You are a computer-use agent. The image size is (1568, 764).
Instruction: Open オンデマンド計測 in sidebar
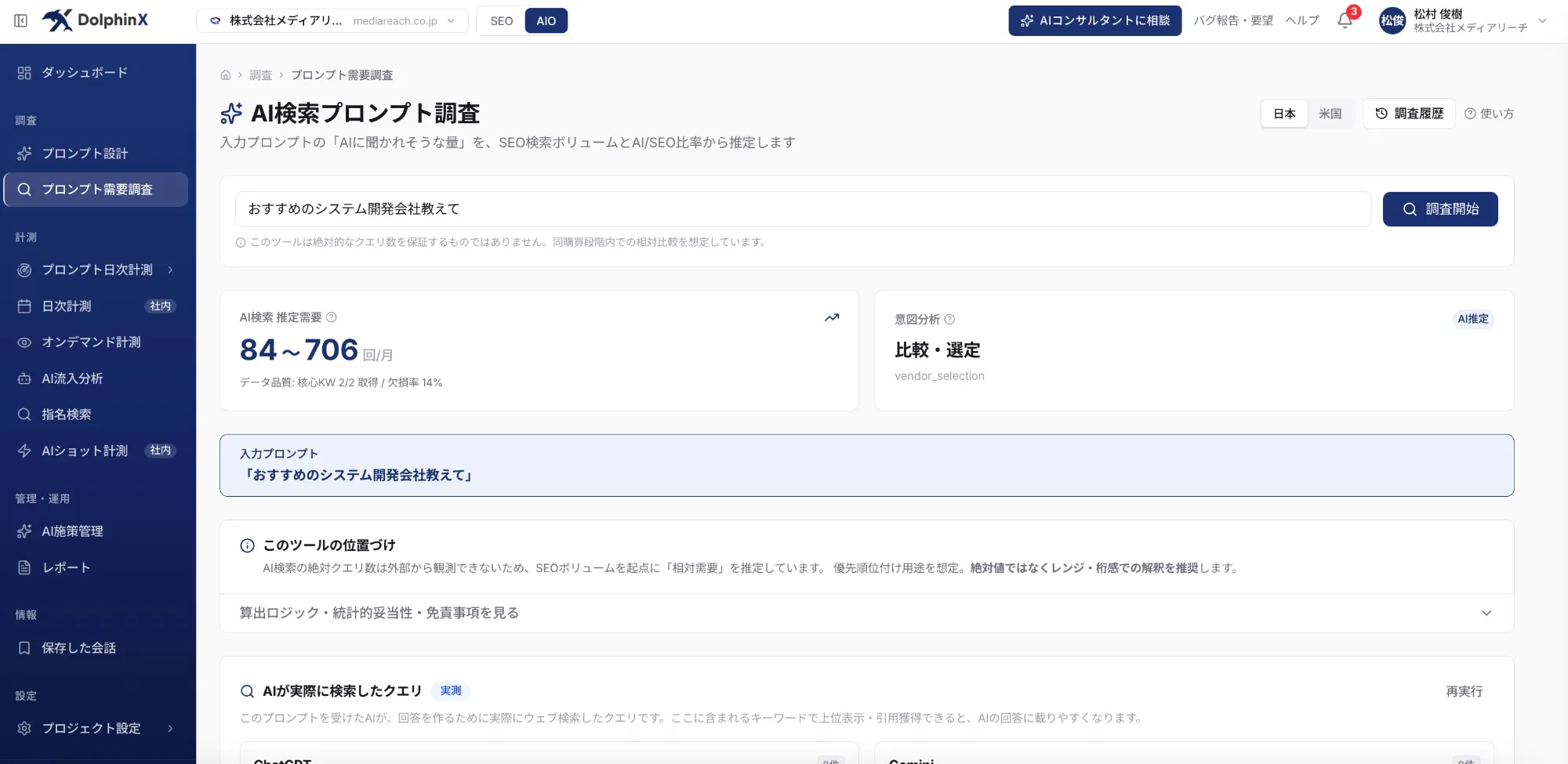pos(96,342)
